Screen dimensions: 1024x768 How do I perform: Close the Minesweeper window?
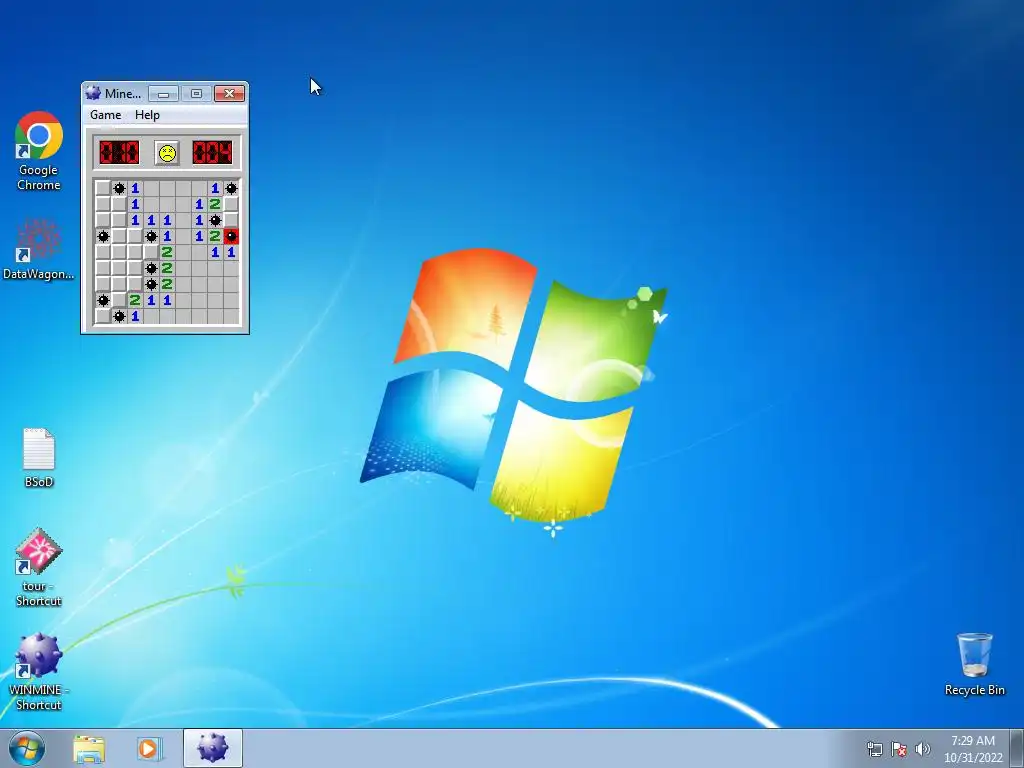pyautogui.click(x=229, y=94)
